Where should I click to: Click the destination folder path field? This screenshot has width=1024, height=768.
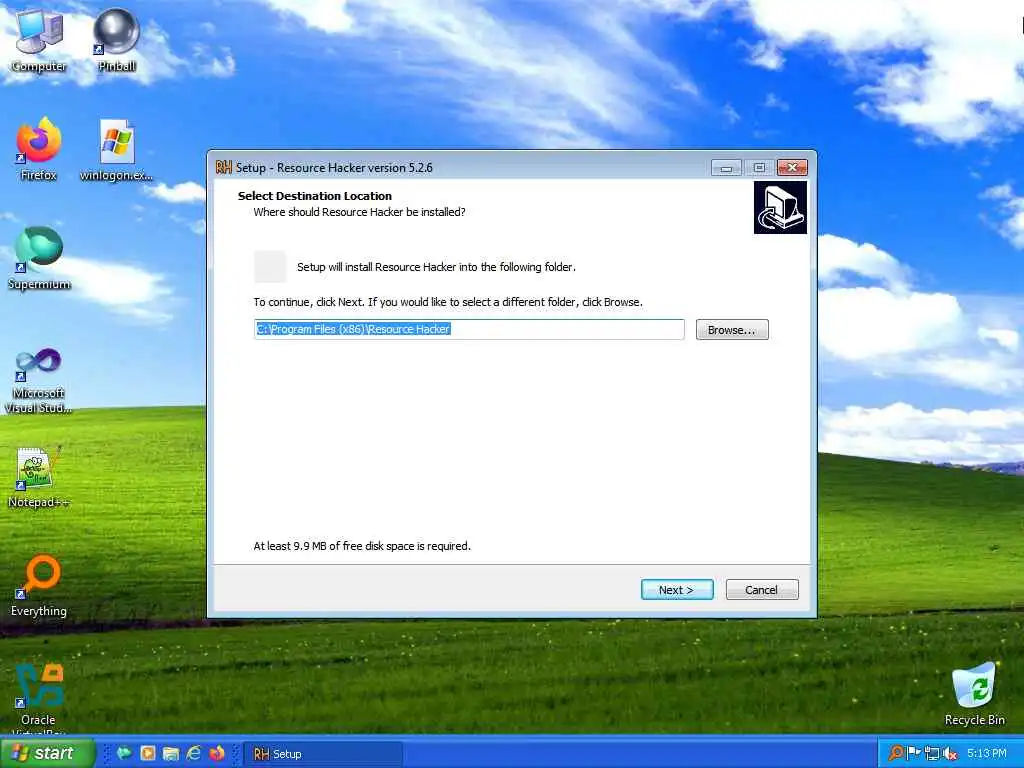[x=469, y=329]
